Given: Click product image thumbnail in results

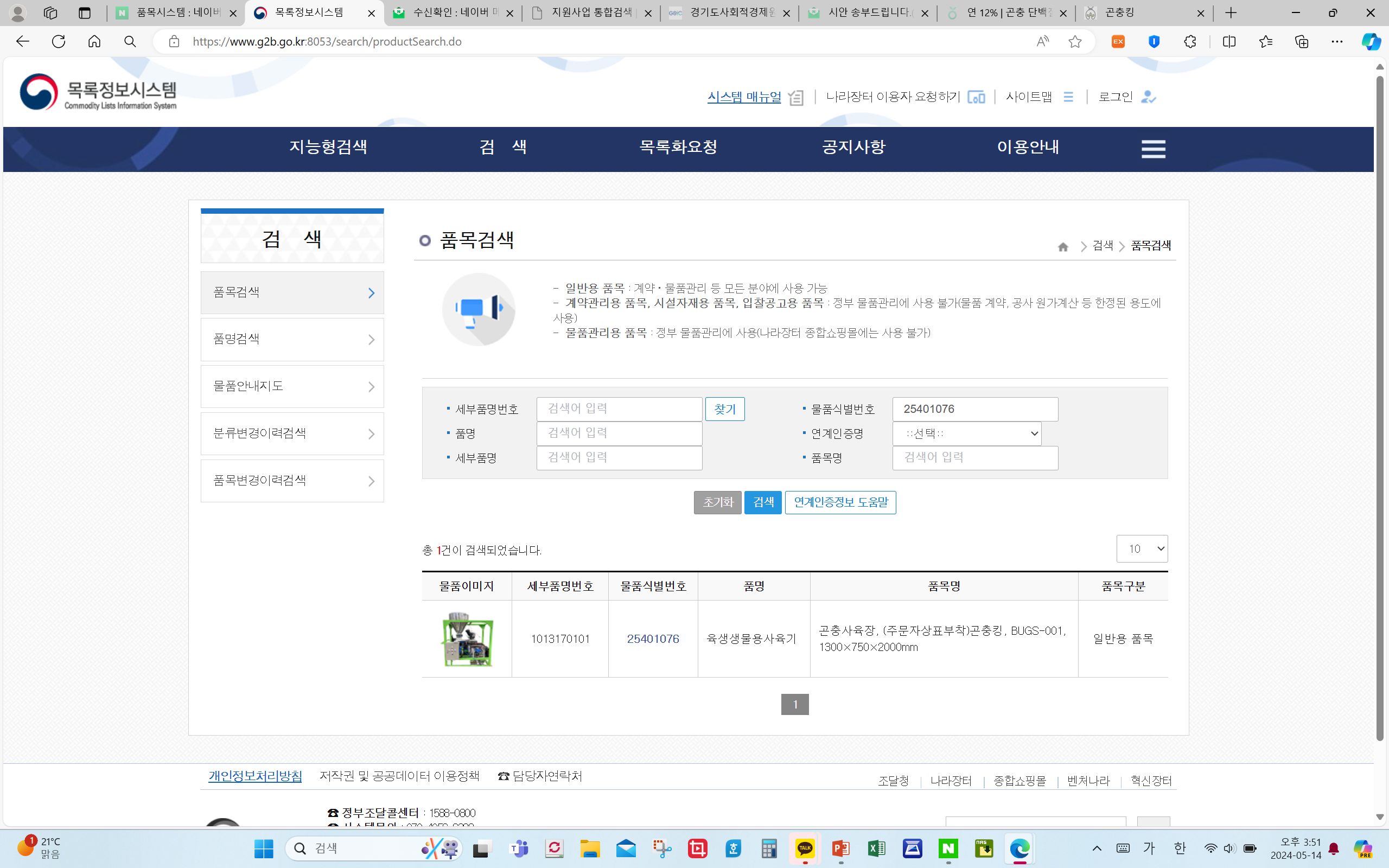Looking at the screenshot, I should click(x=467, y=639).
